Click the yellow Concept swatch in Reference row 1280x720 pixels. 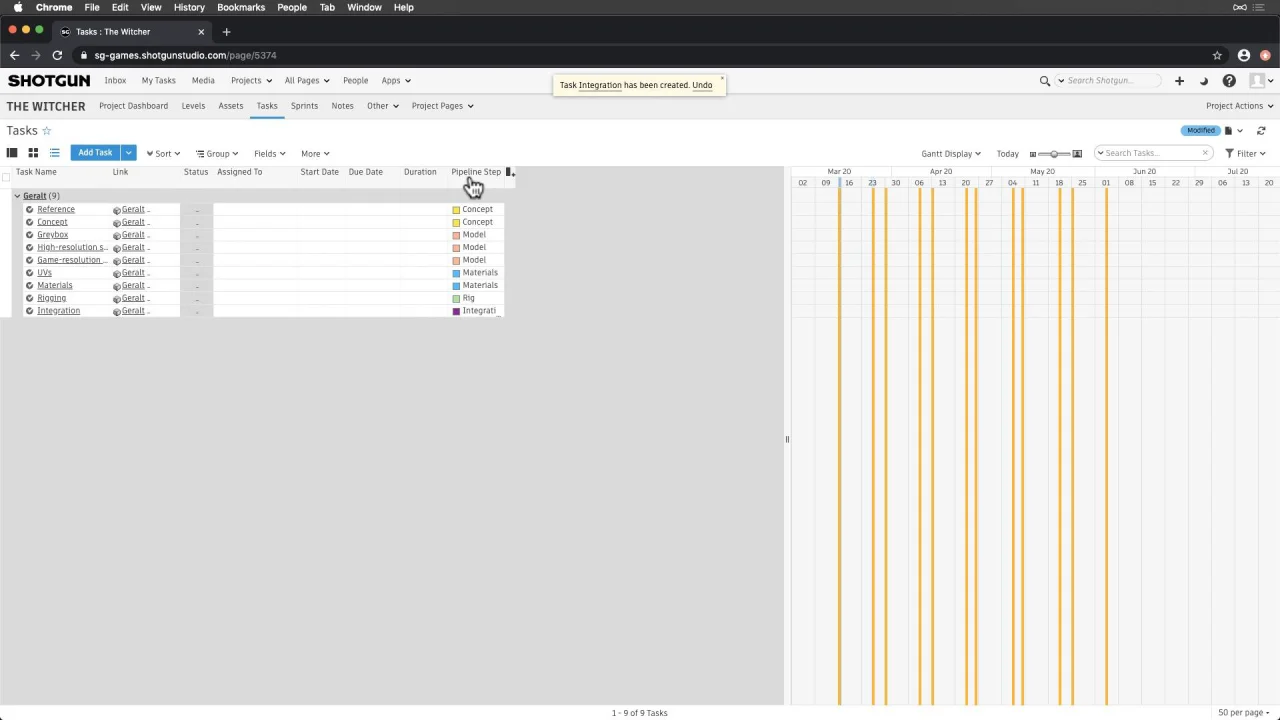pos(456,210)
